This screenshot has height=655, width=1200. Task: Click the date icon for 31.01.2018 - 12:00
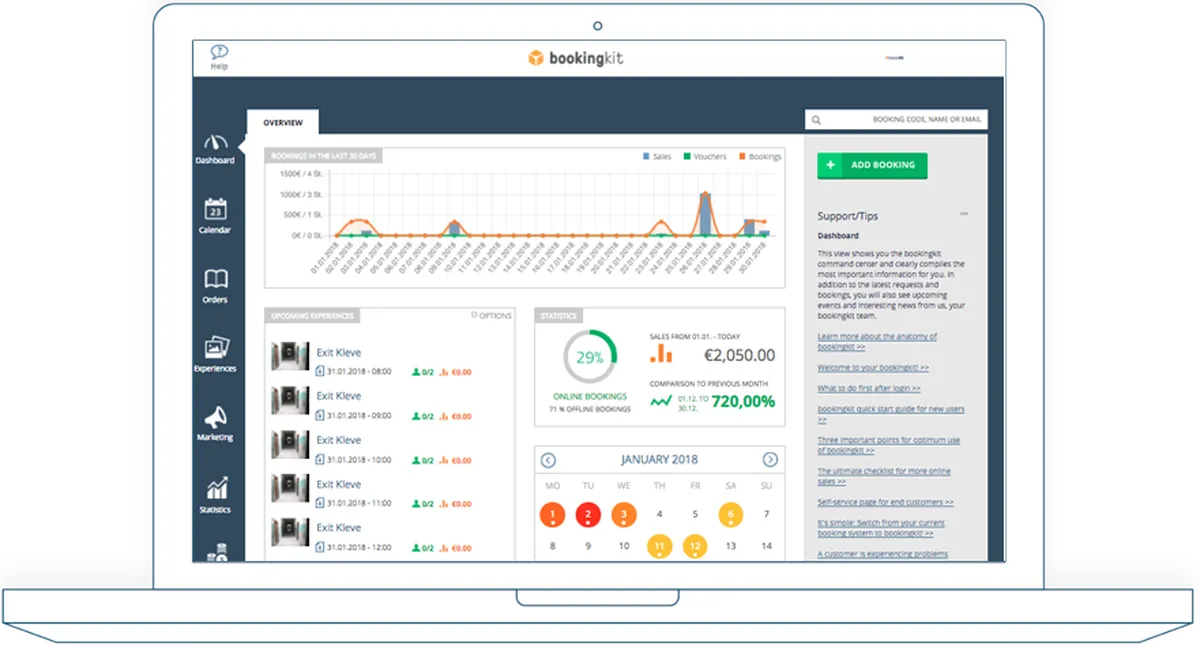320,547
